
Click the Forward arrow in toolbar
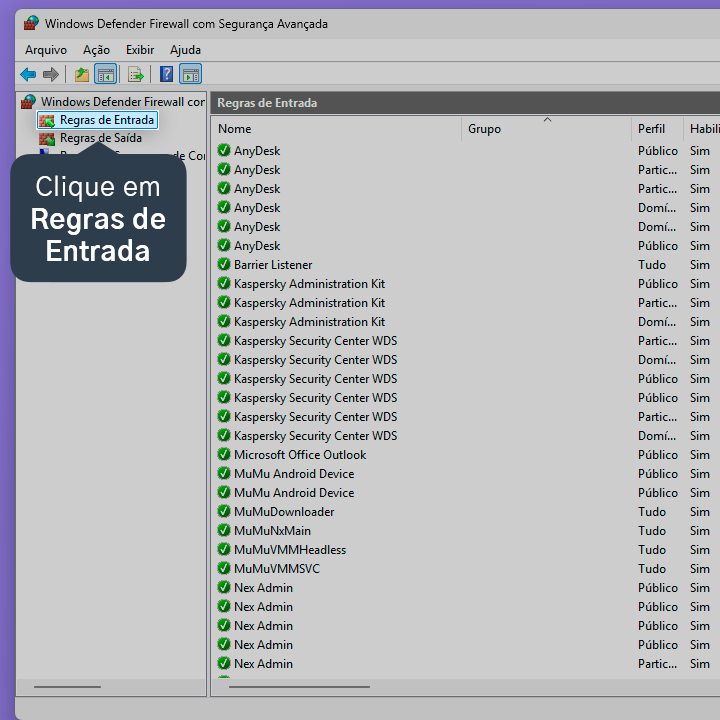[51, 74]
